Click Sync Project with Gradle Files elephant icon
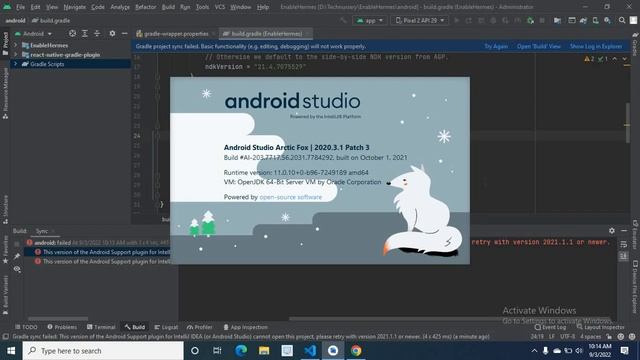The height and width of the screenshot is (360, 640). point(584,20)
